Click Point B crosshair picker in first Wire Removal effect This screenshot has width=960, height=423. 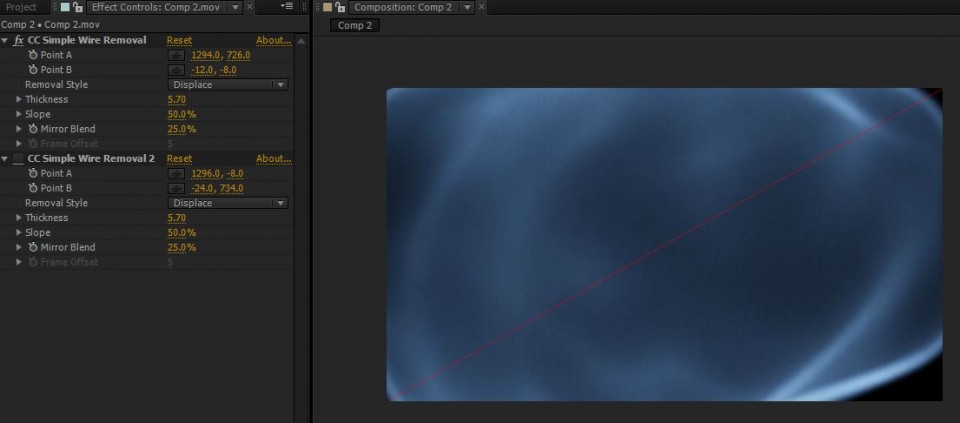tap(176, 70)
